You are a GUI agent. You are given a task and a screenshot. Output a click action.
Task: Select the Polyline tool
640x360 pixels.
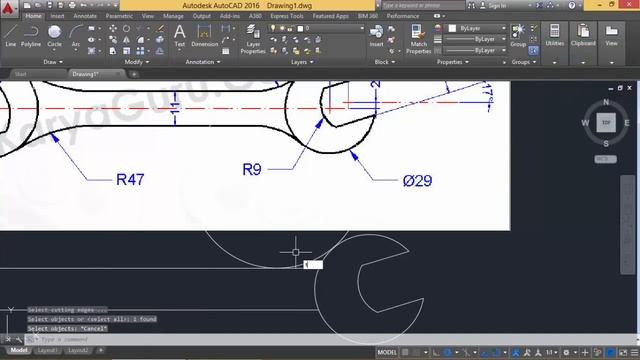[x=31, y=36]
